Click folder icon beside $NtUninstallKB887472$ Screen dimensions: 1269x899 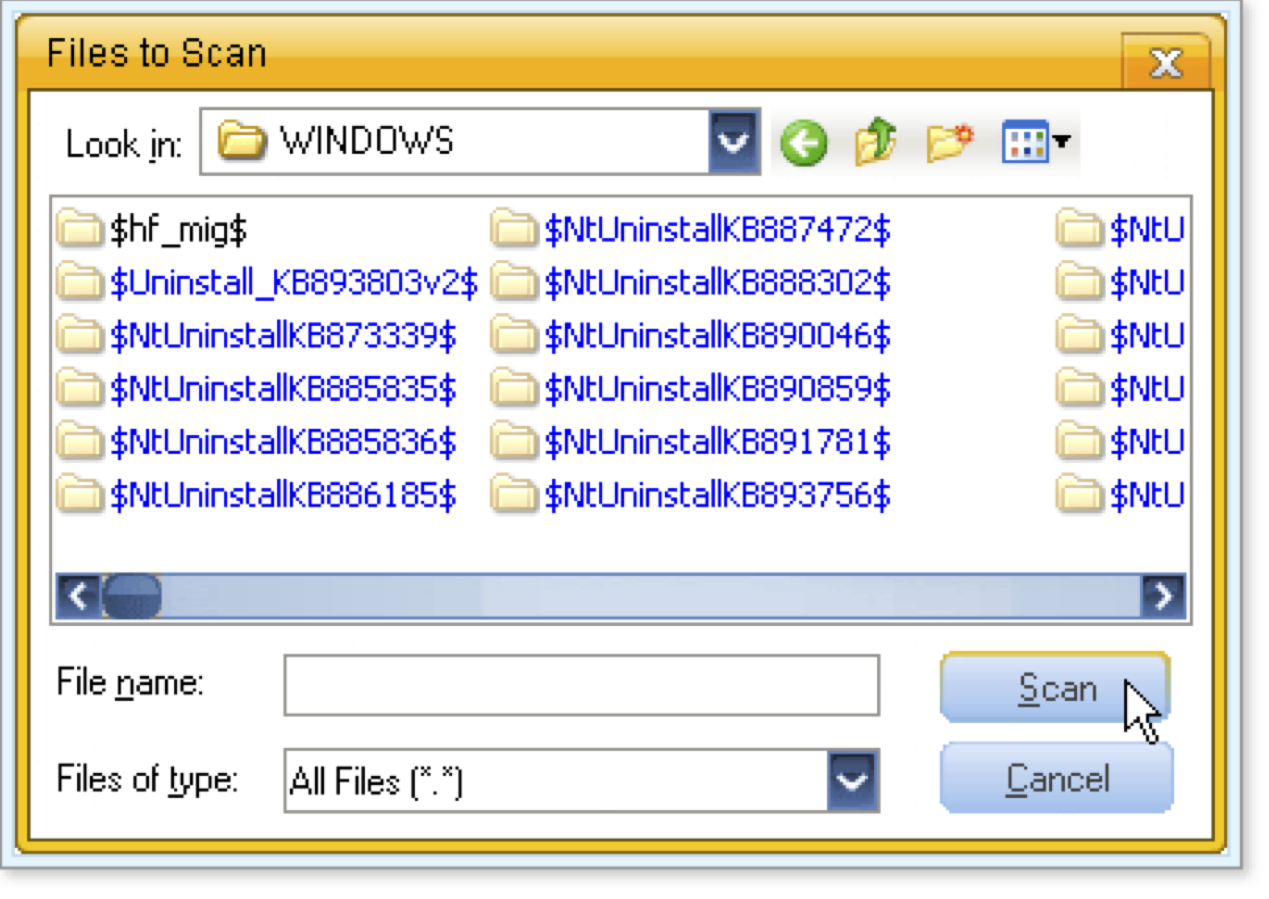click(x=515, y=230)
